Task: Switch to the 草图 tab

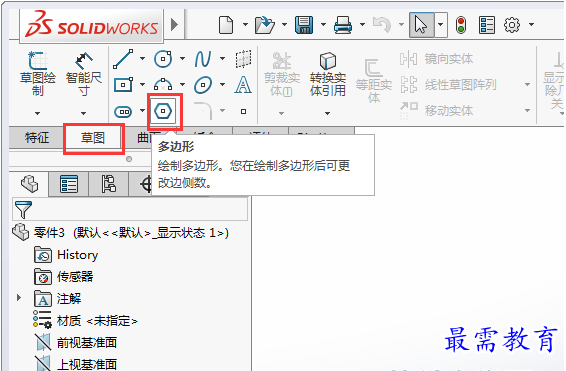Action: click(x=93, y=138)
